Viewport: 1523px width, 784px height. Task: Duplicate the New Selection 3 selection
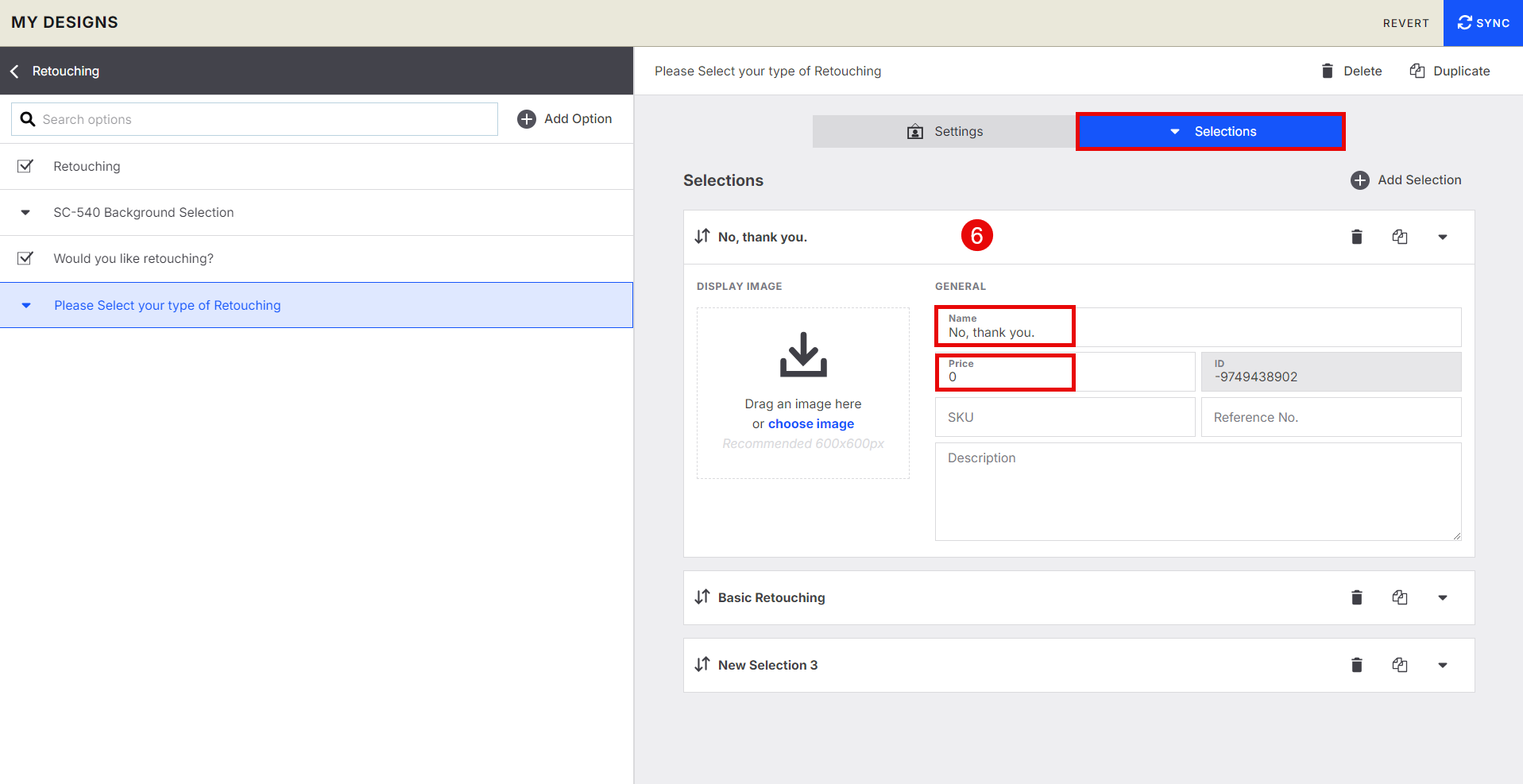pyautogui.click(x=1400, y=665)
